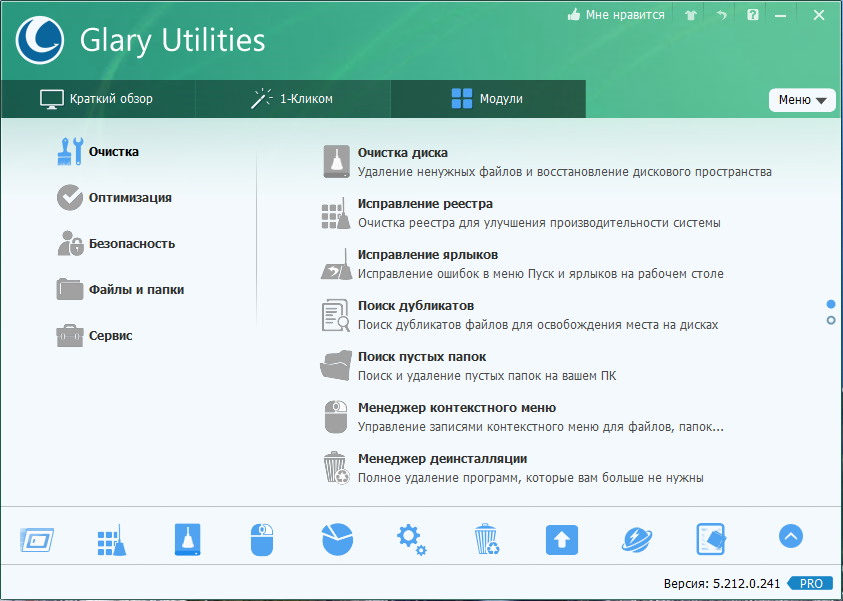Click the version text 5.212.0.241
The height and width of the screenshot is (601, 843).
tap(747, 583)
